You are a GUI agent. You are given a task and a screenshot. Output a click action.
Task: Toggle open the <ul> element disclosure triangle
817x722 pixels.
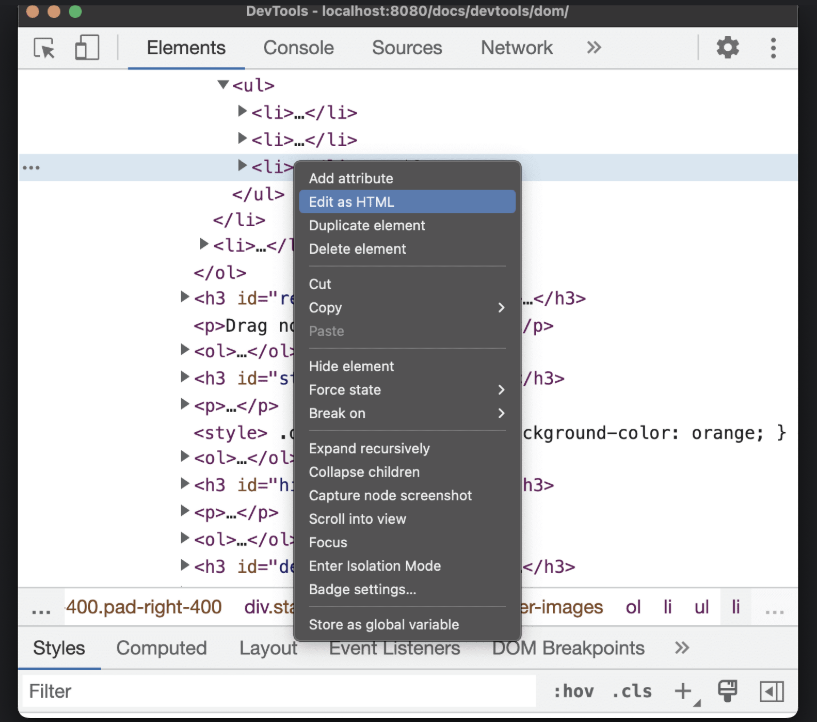pyautogui.click(x=222, y=85)
